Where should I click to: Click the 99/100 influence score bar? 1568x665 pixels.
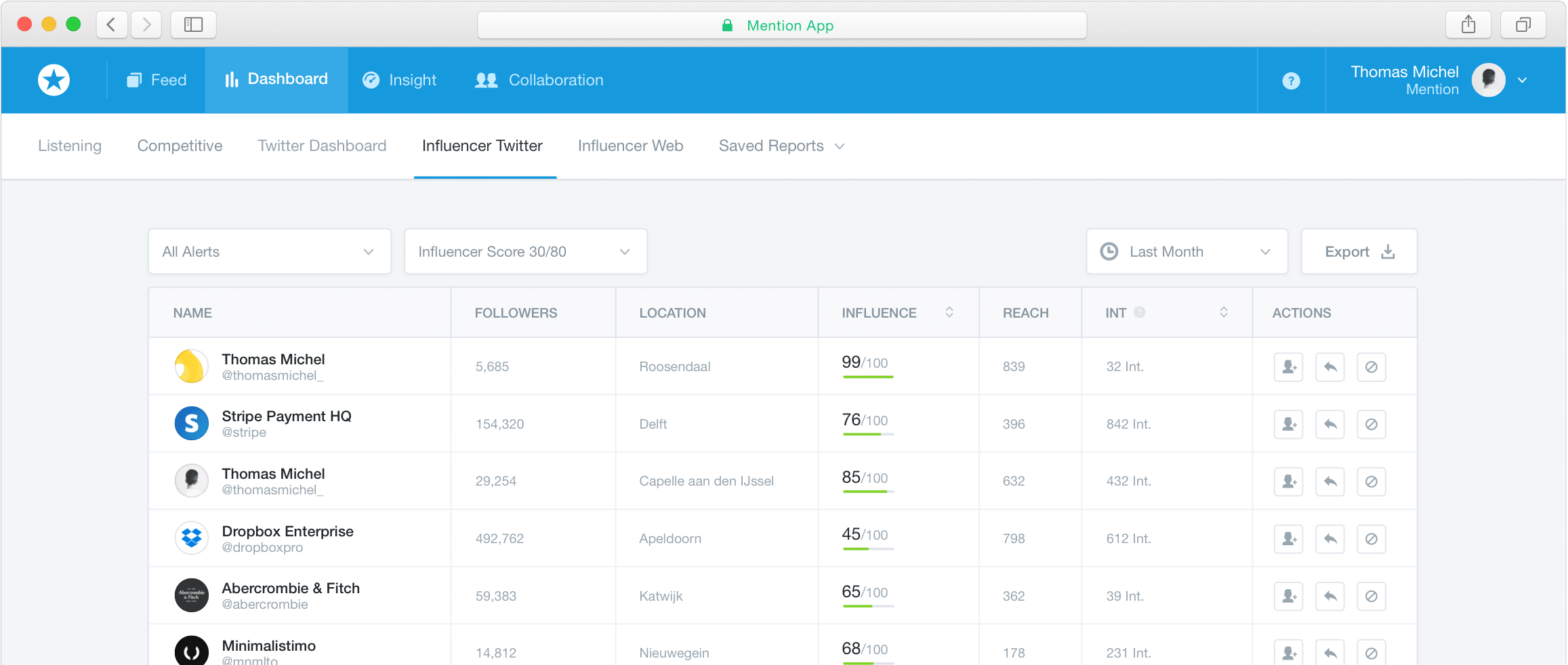(868, 377)
